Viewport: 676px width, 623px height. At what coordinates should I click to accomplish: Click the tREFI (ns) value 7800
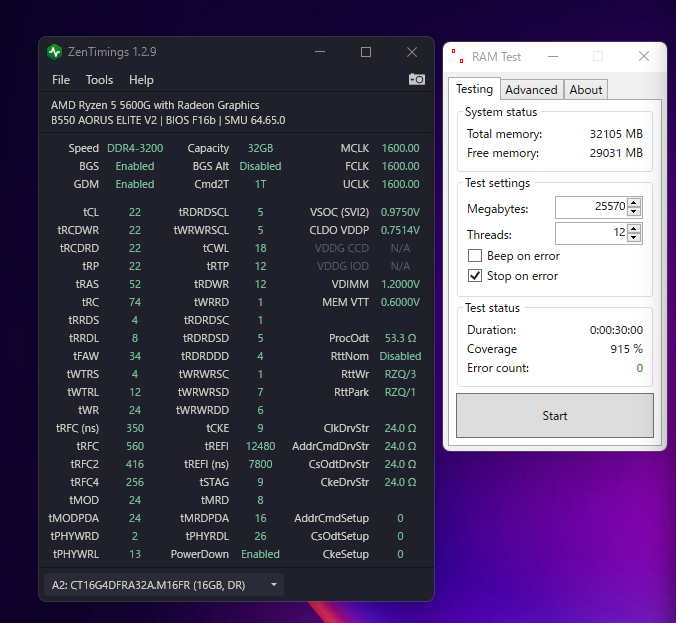(260, 464)
